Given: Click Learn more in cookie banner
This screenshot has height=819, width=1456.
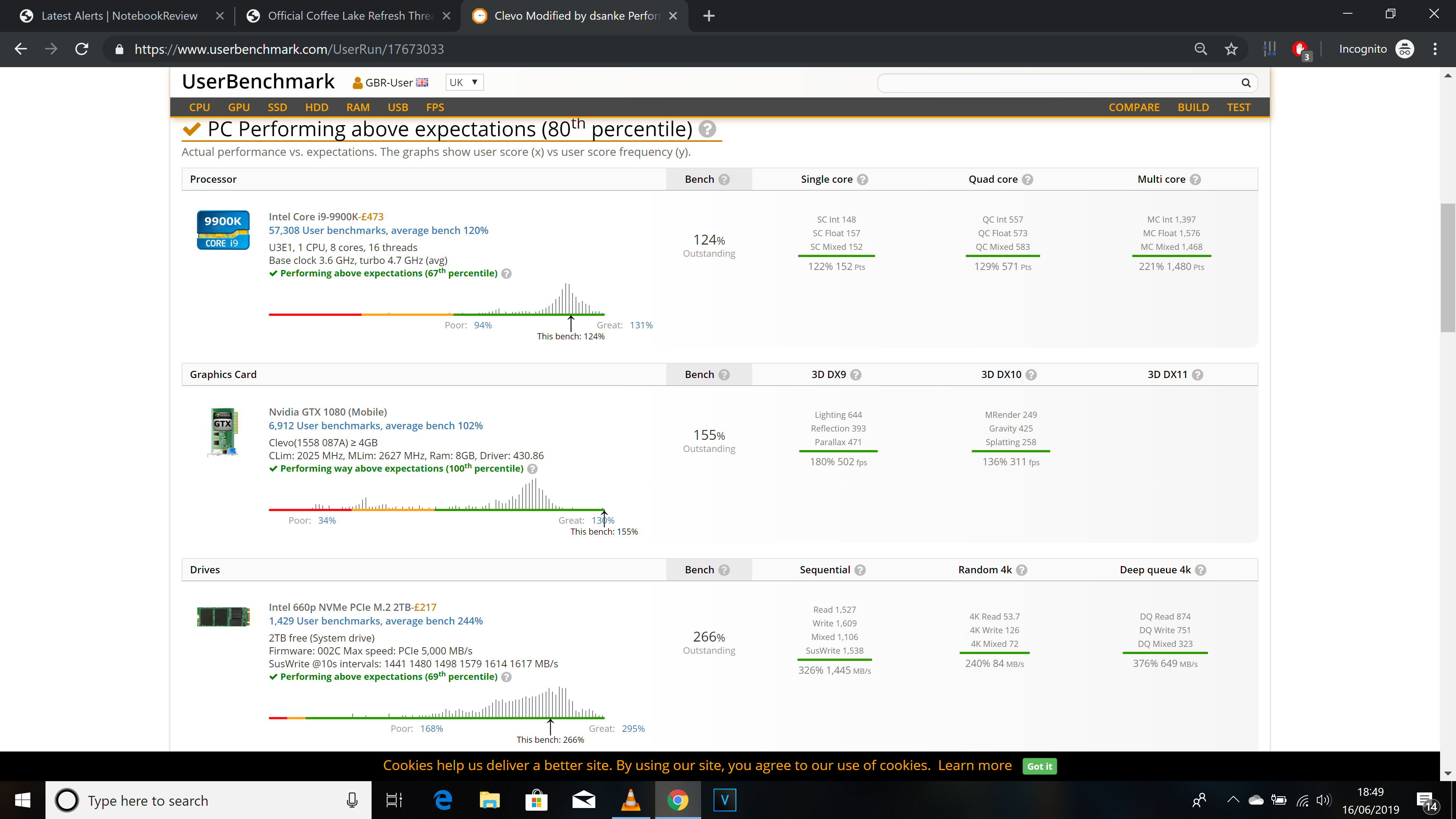Looking at the screenshot, I should 974,766.
